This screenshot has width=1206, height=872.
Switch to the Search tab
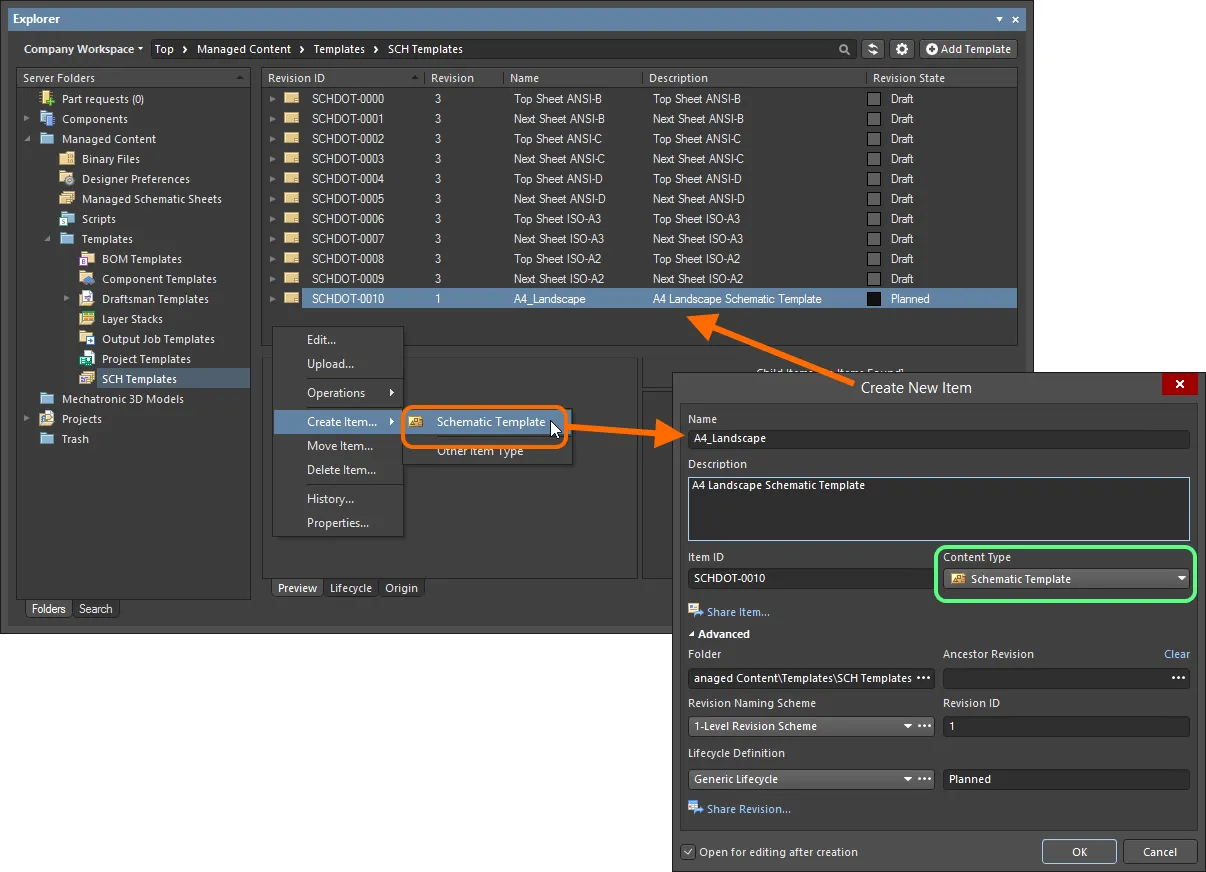(x=96, y=608)
